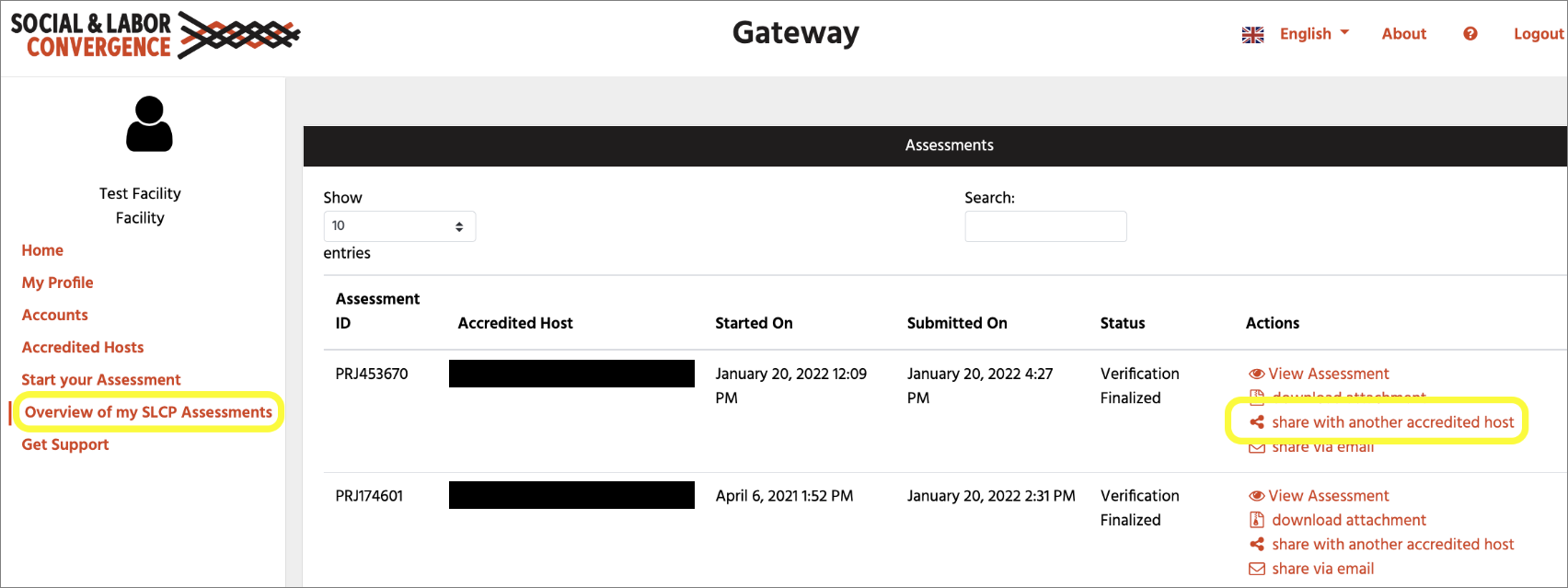This screenshot has height=588, width=1568.
Task: Select the facility user profile icon
Action: (148, 126)
